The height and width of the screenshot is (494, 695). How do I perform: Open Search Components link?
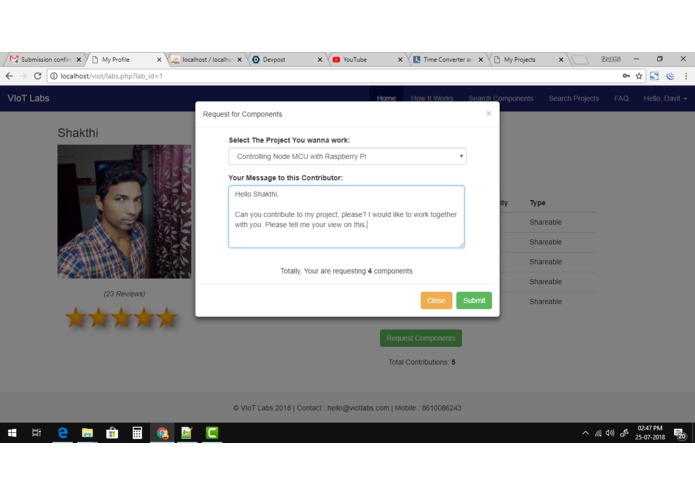pyautogui.click(x=501, y=98)
